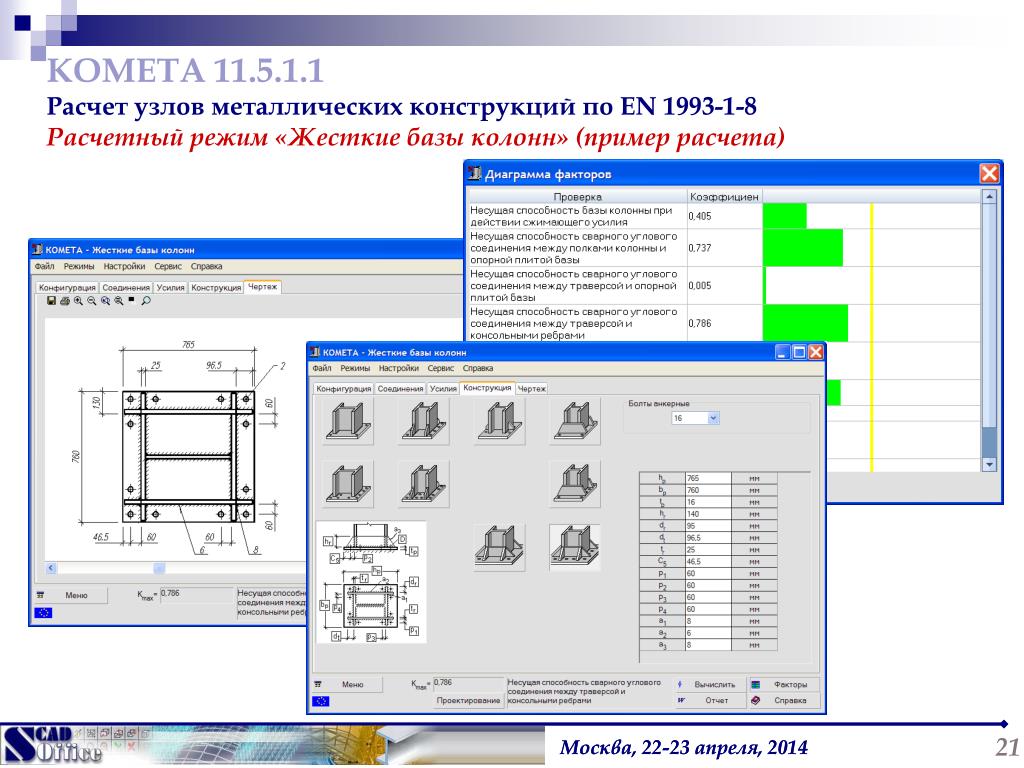Click green bar for 0,737 factor row
The height and width of the screenshot is (768, 1024).
point(803,248)
